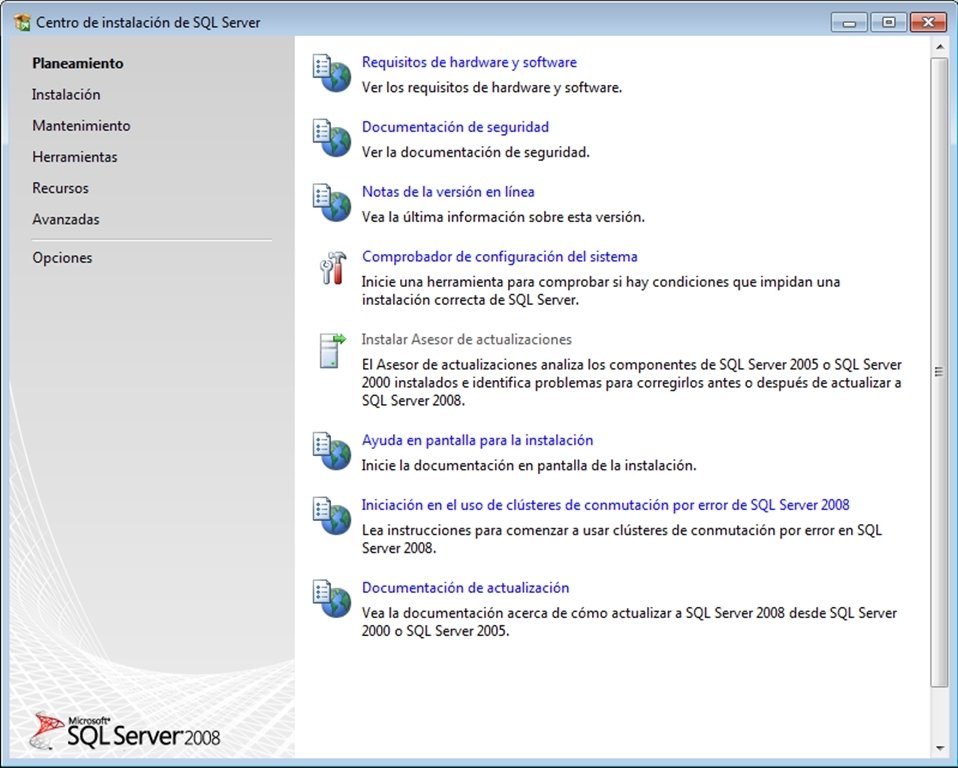958x768 pixels.
Task: Click the description starting 'Inicie una herramienta para comprobar'
Action: click(x=601, y=291)
